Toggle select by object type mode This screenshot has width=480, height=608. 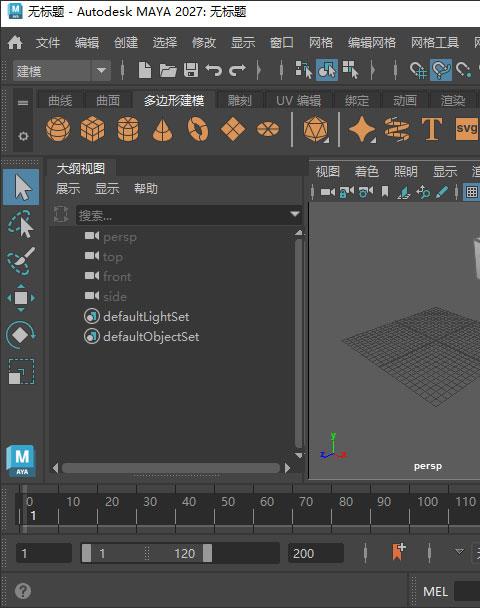coord(327,70)
